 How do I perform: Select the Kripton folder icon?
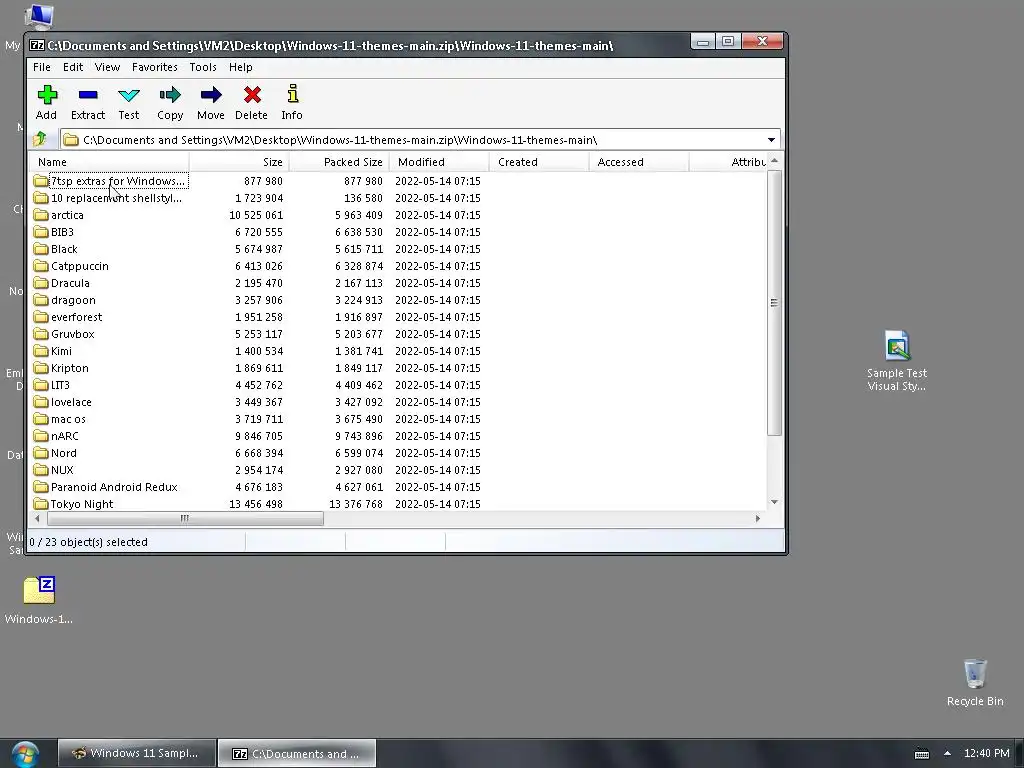[x=41, y=368]
